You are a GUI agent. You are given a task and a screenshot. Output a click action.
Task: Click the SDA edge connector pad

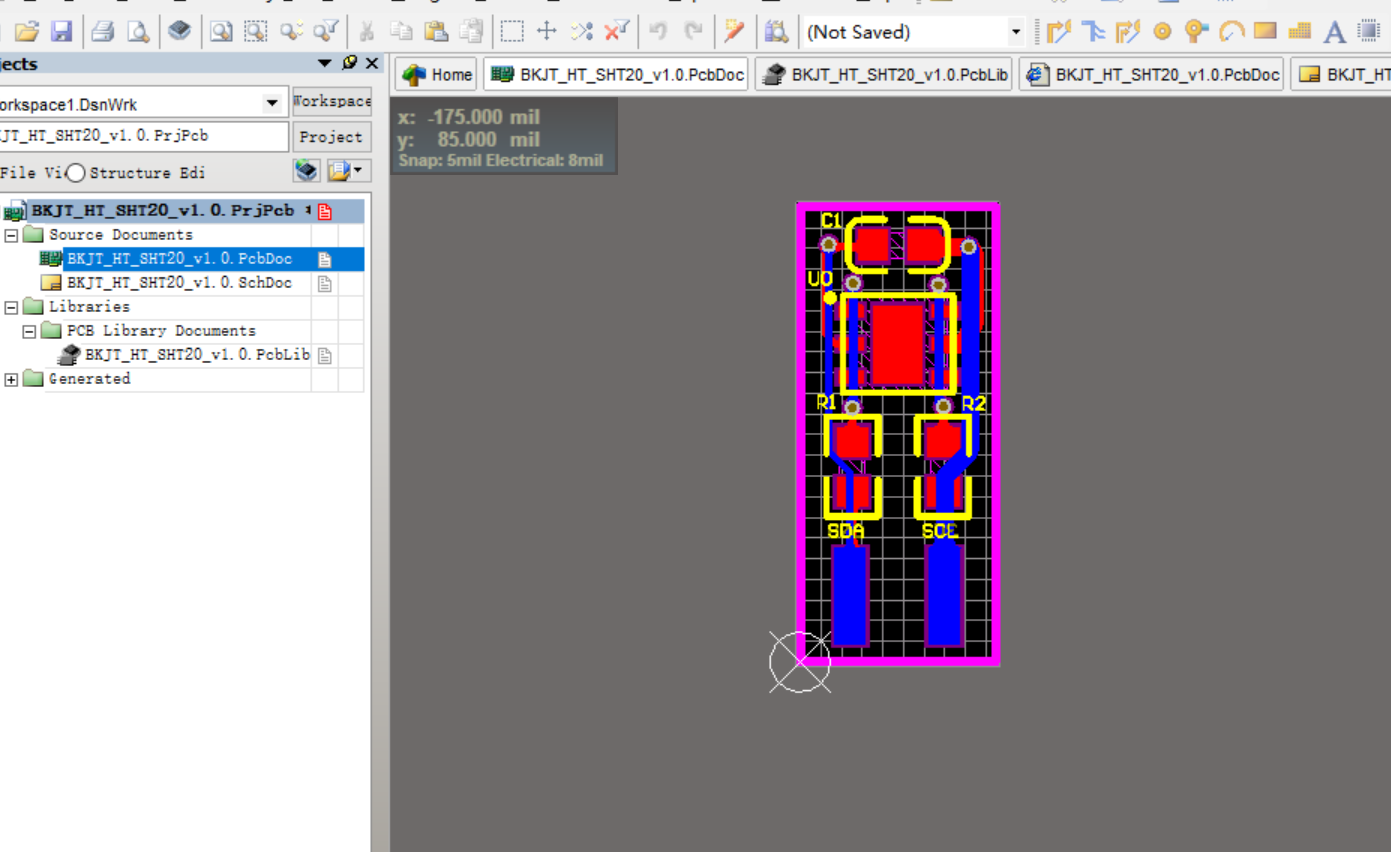pos(850,594)
